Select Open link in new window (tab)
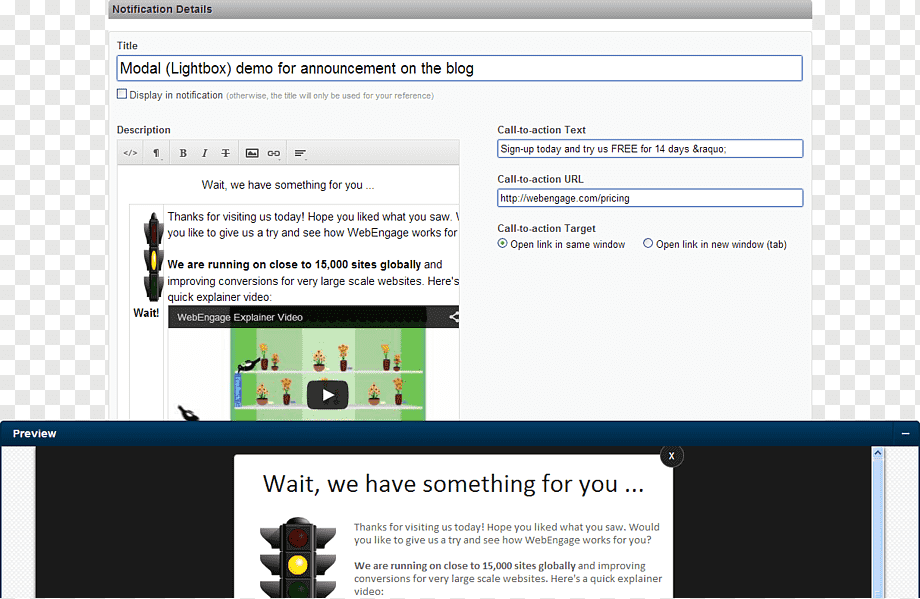 click(648, 243)
